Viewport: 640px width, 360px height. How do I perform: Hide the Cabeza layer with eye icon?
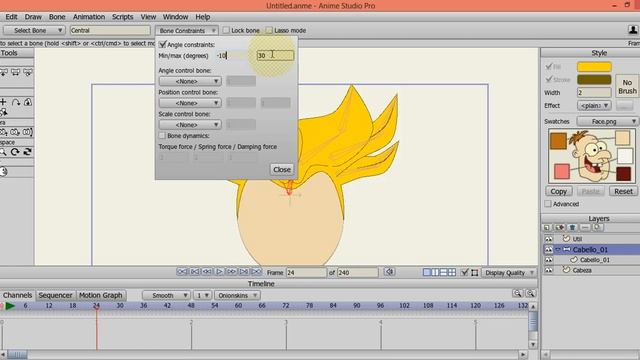coord(549,270)
